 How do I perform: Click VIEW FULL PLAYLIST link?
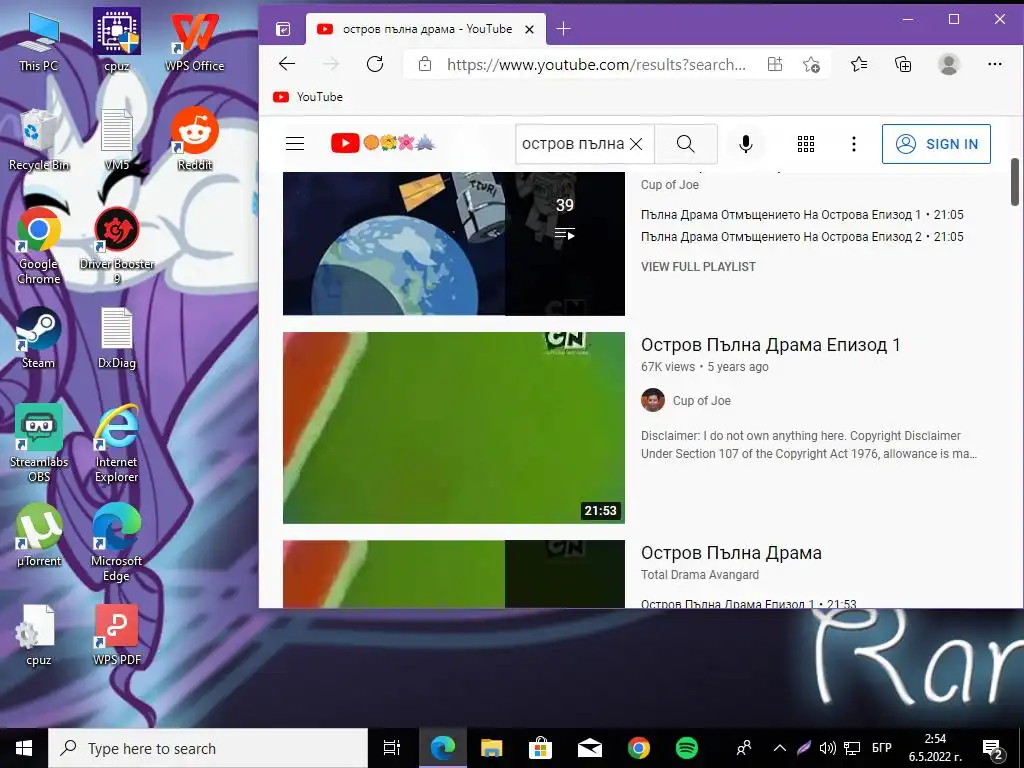click(x=698, y=266)
